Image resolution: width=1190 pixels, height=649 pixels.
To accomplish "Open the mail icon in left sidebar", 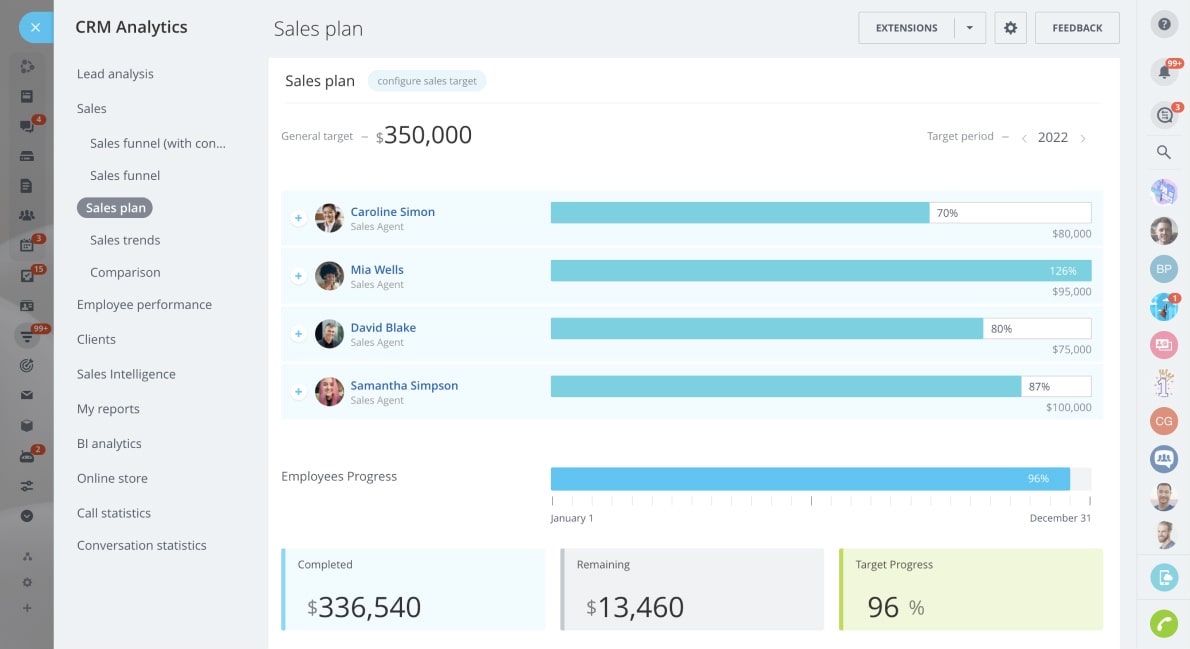I will (27, 395).
